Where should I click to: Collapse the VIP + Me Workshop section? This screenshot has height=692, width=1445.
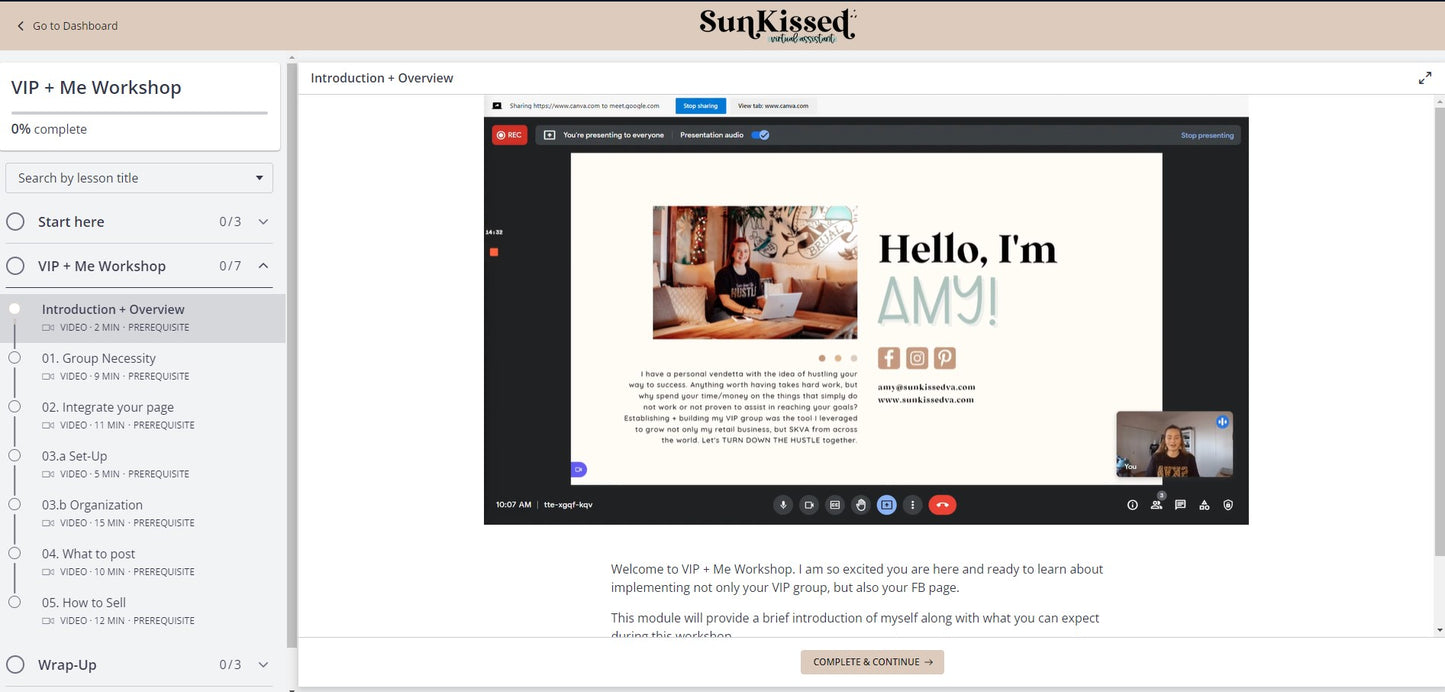263,266
